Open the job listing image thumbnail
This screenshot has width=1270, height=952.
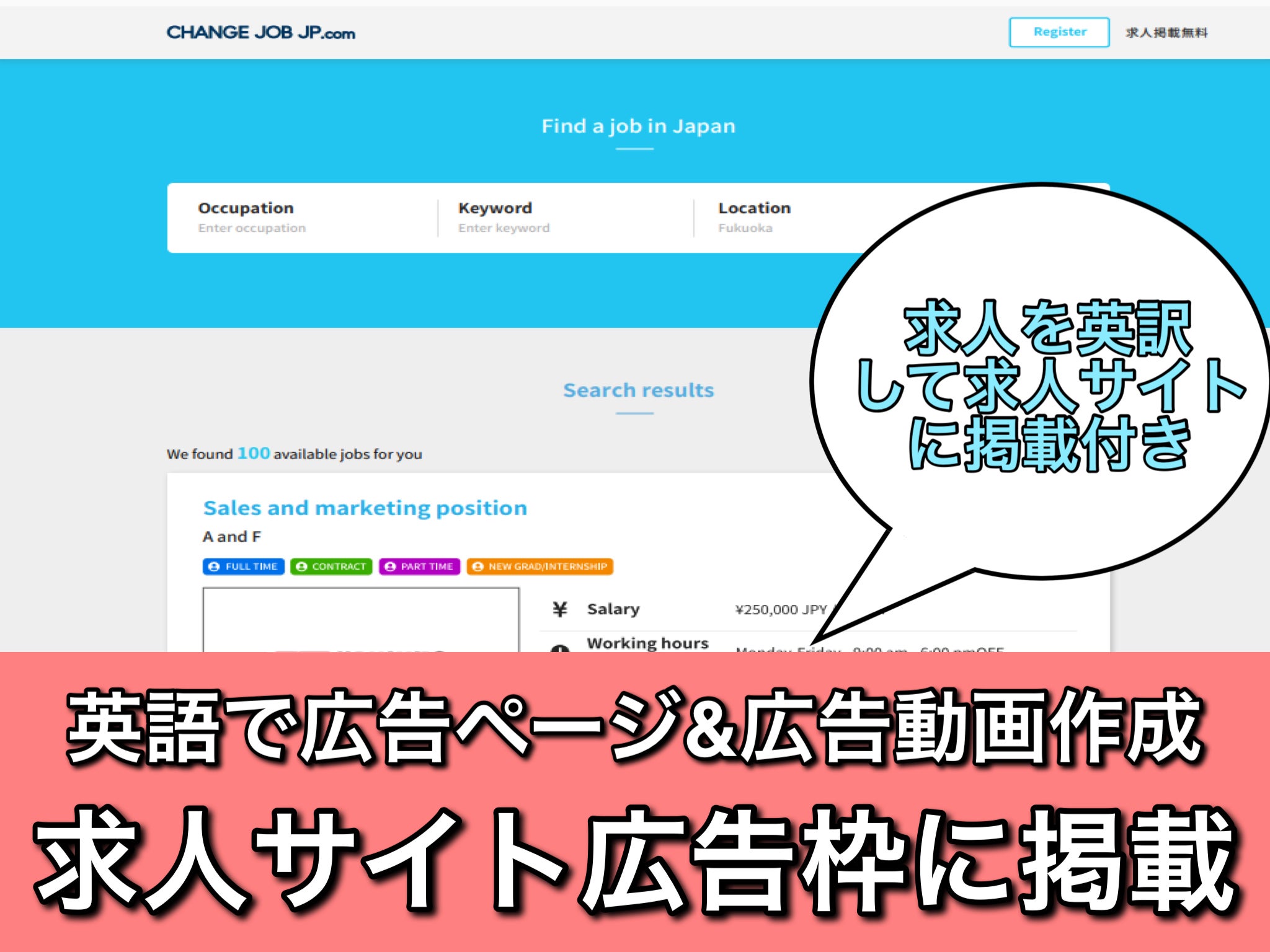pos(360,619)
